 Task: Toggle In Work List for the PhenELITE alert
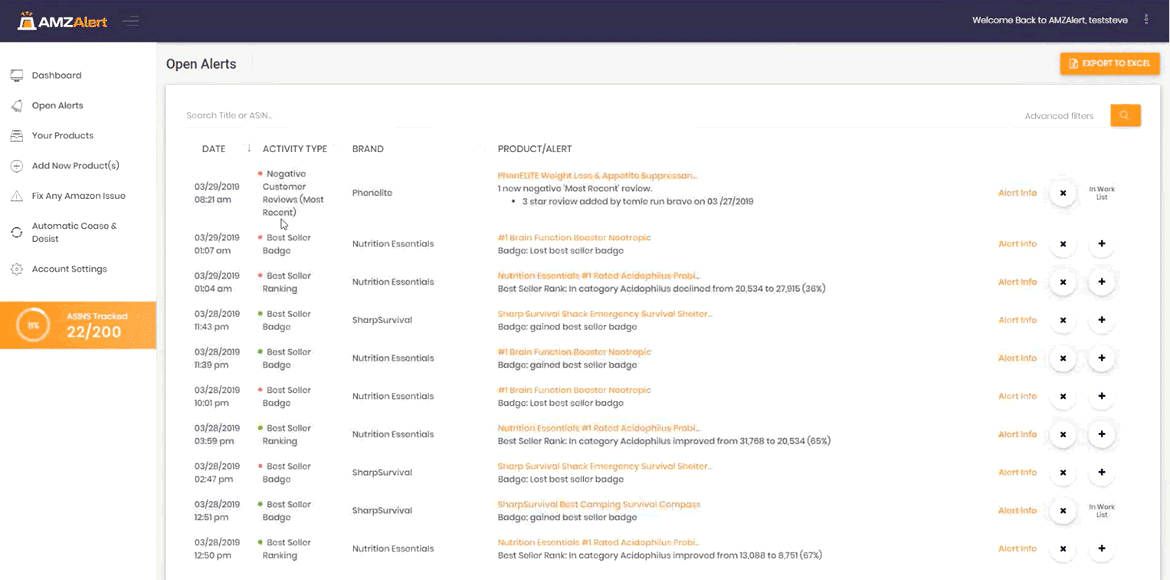click(x=1101, y=193)
